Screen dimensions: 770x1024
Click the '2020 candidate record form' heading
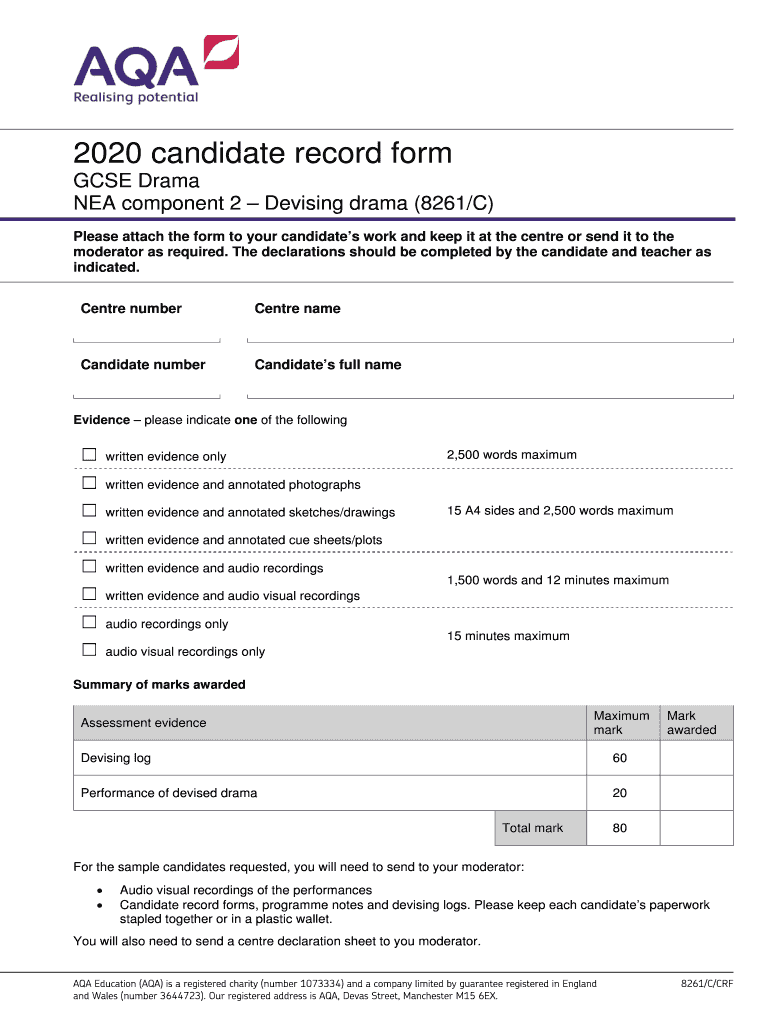point(263,153)
